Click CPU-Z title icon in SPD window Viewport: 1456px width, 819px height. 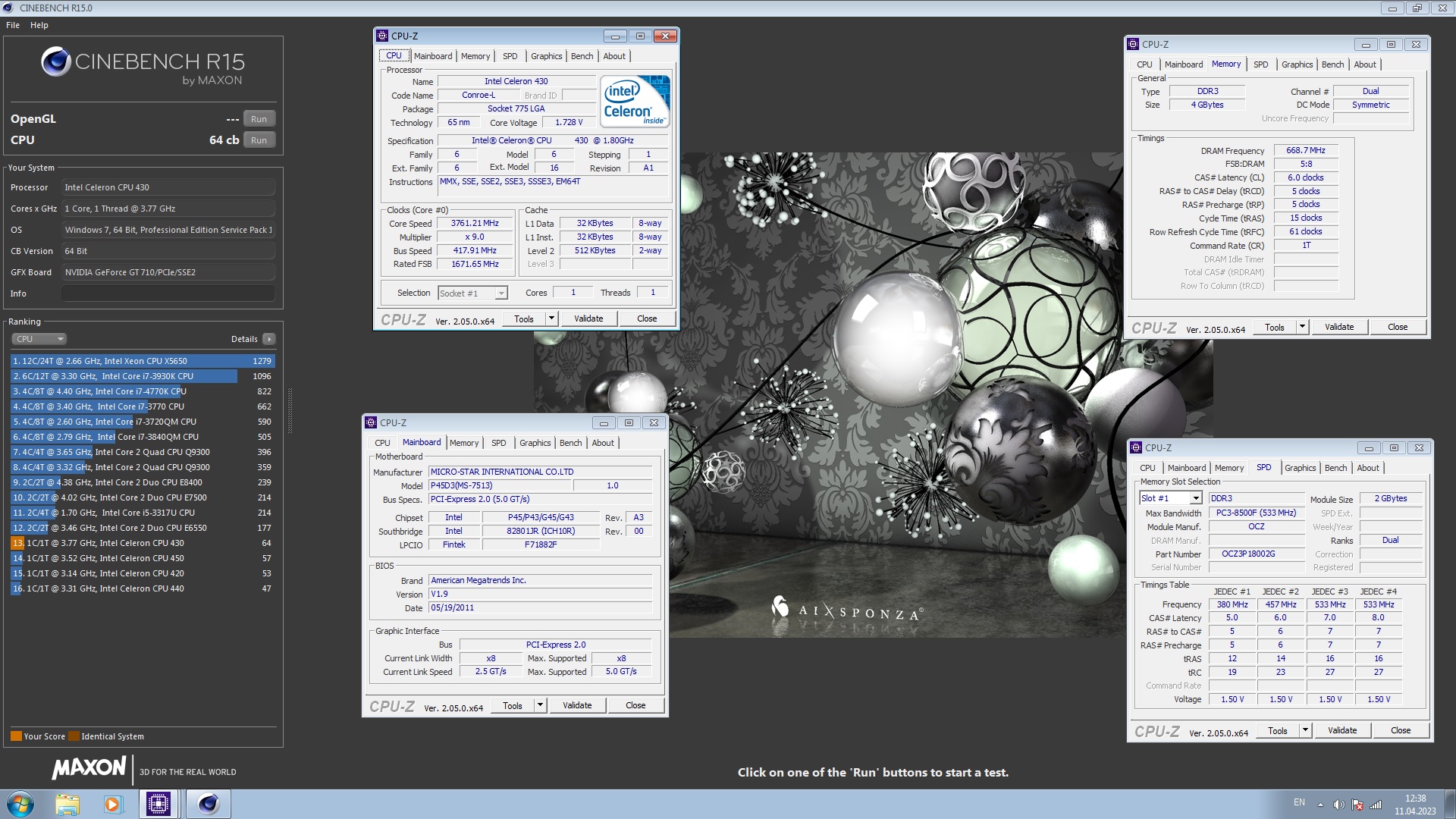coord(1136,447)
